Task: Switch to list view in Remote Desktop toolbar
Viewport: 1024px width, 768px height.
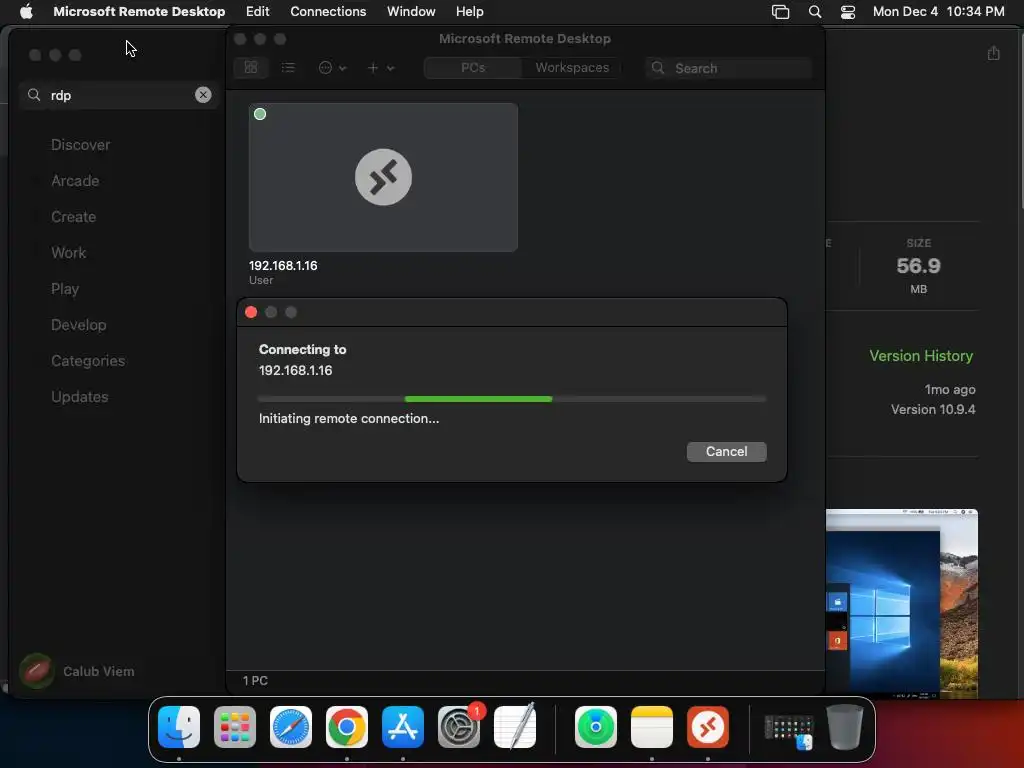Action: (288, 67)
